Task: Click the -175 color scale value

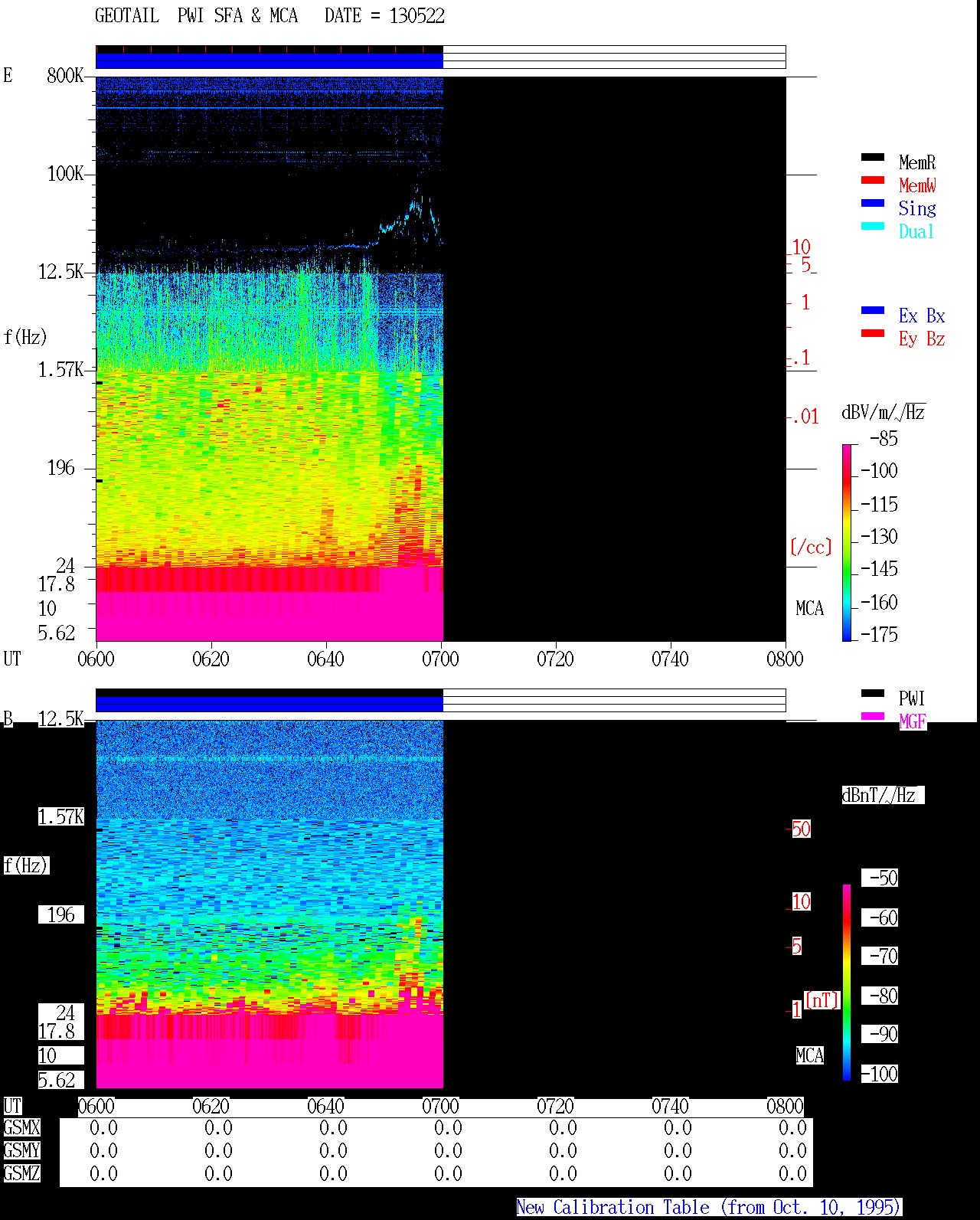Action: coord(879,634)
